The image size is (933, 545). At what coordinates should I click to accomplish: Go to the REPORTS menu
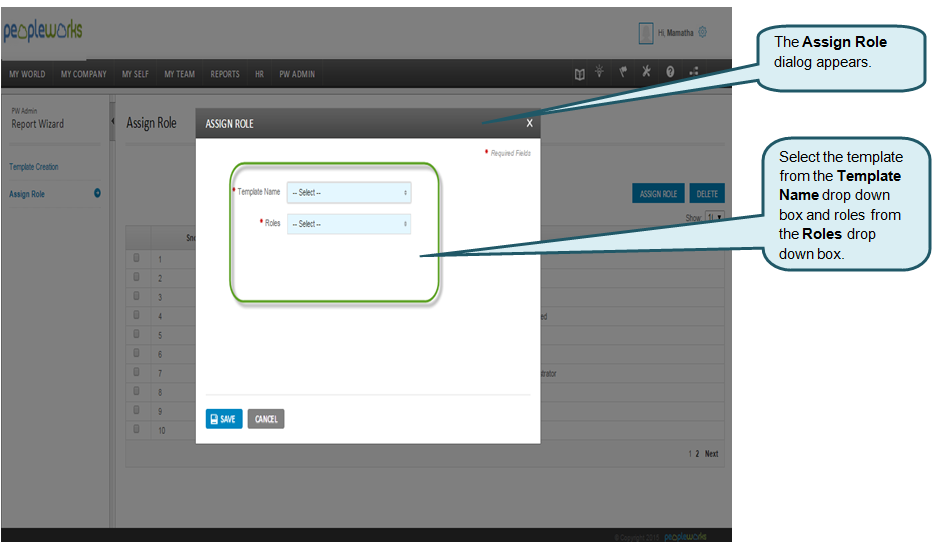click(x=225, y=74)
